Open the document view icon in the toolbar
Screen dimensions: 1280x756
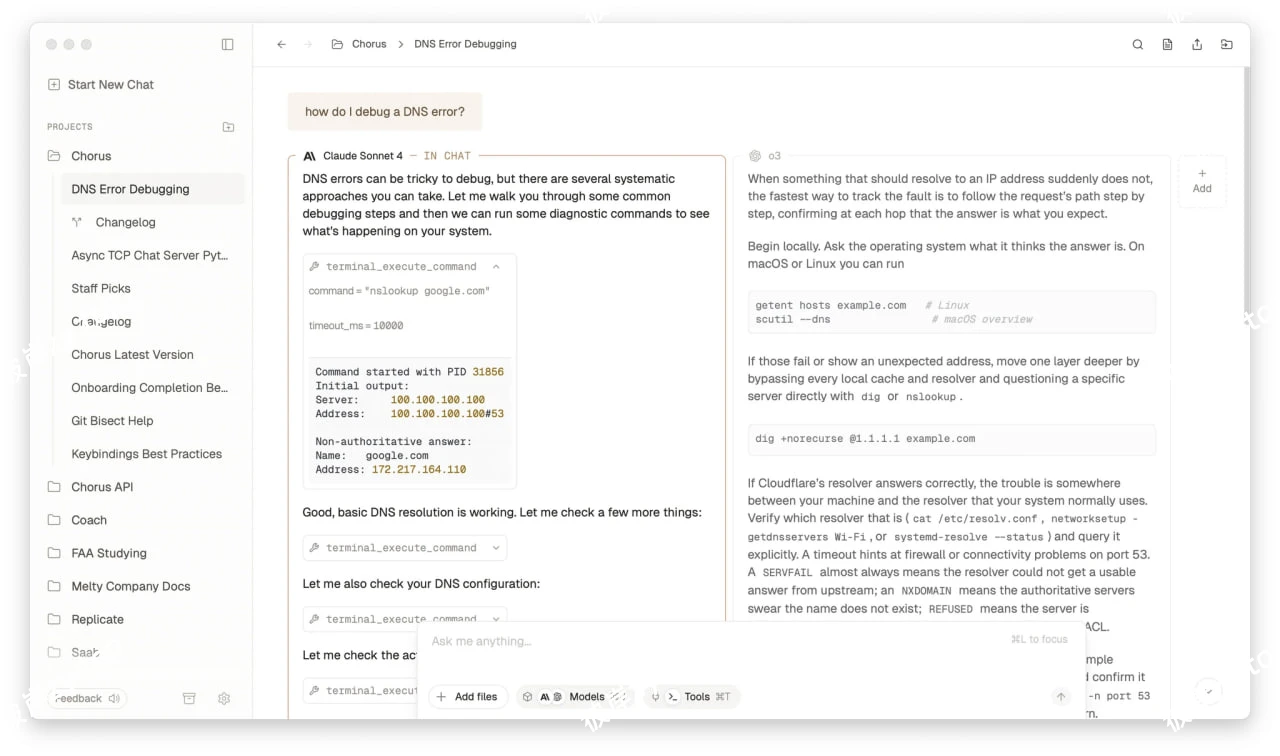pos(1167,44)
